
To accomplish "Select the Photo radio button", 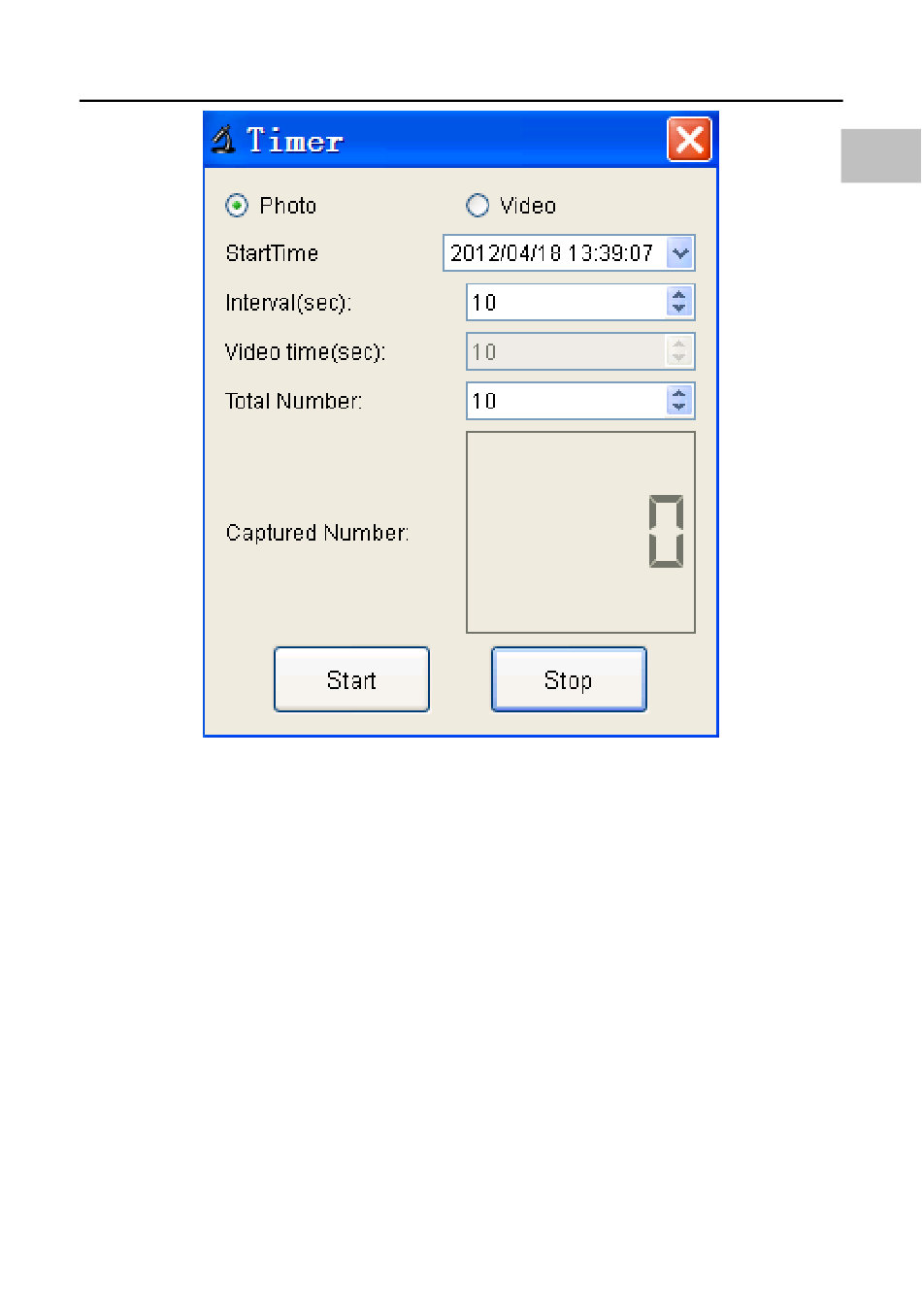I will (237, 206).
